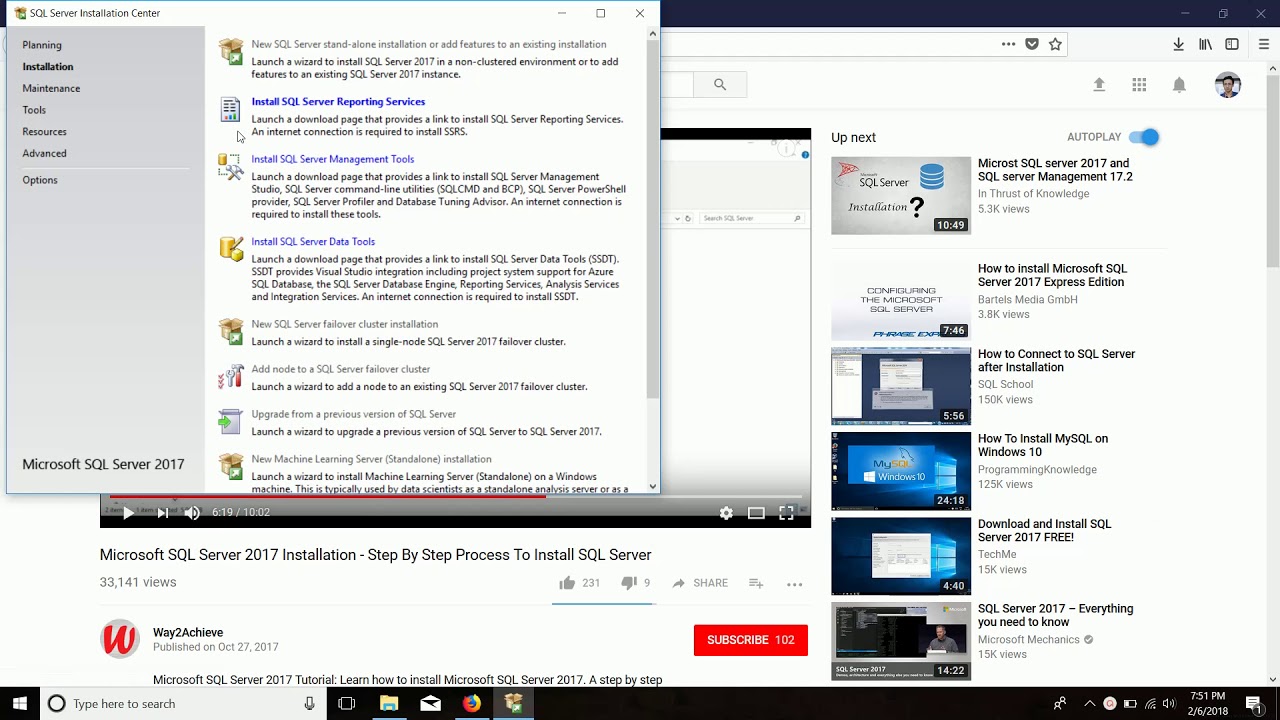
Task: Open Way2Achieve channel avatar
Action: (119, 640)
